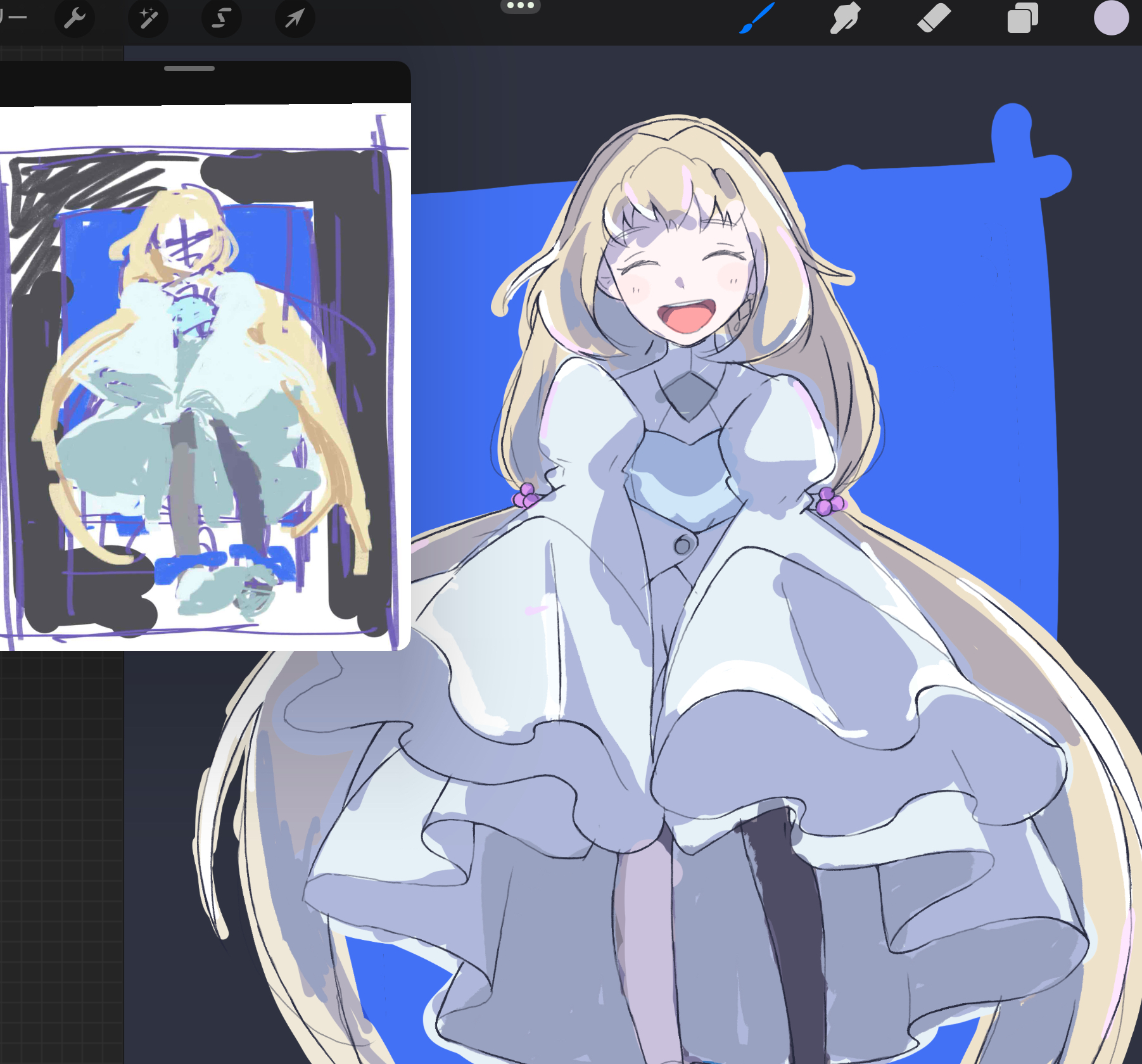Open the Layers panel
Image resolution: width=1142 pixels, height=1064 pixels.
pos(1022,18)
